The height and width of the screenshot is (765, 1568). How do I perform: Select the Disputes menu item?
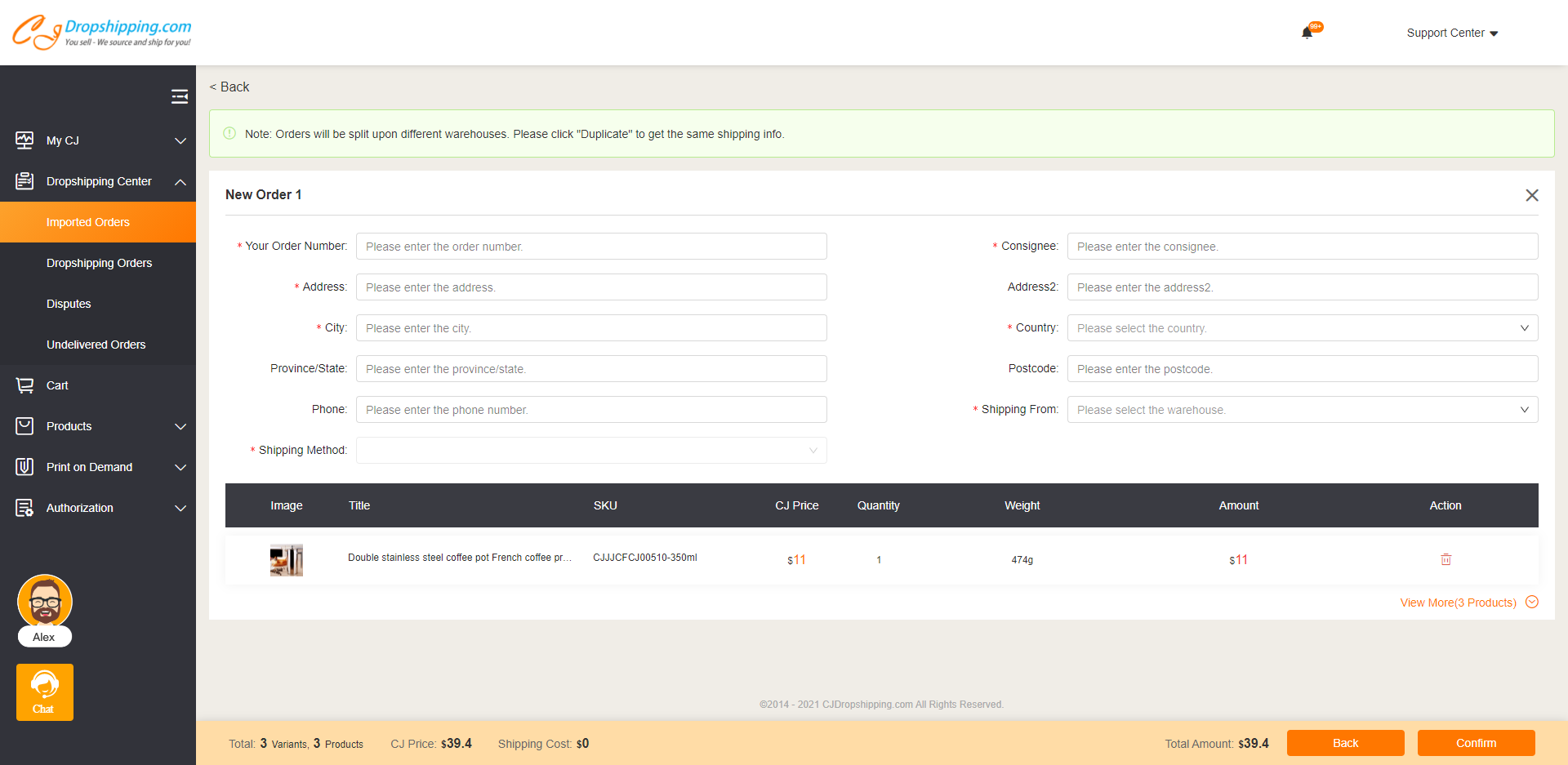point(69,303)
